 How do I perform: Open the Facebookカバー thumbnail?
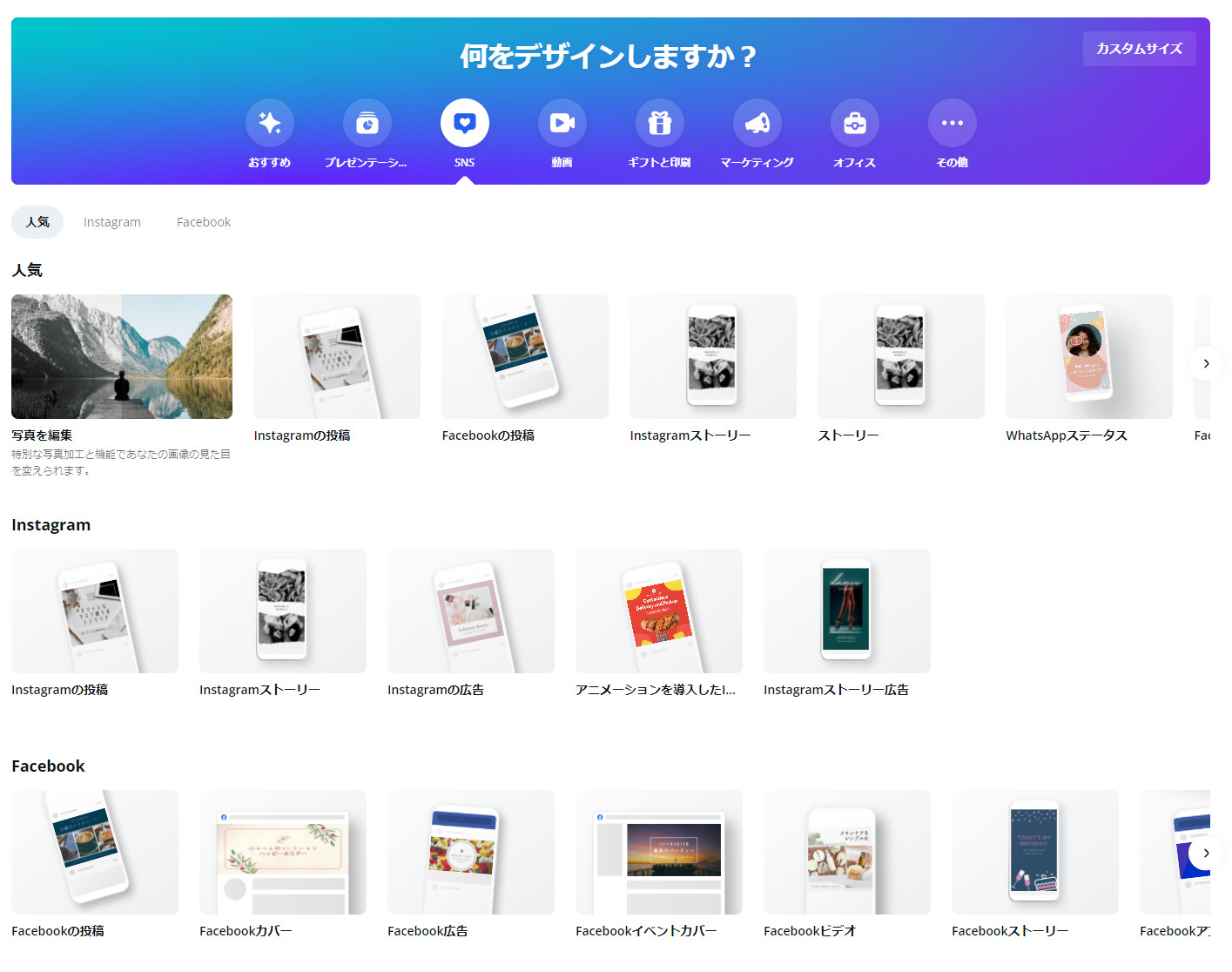tap(283, 852)
